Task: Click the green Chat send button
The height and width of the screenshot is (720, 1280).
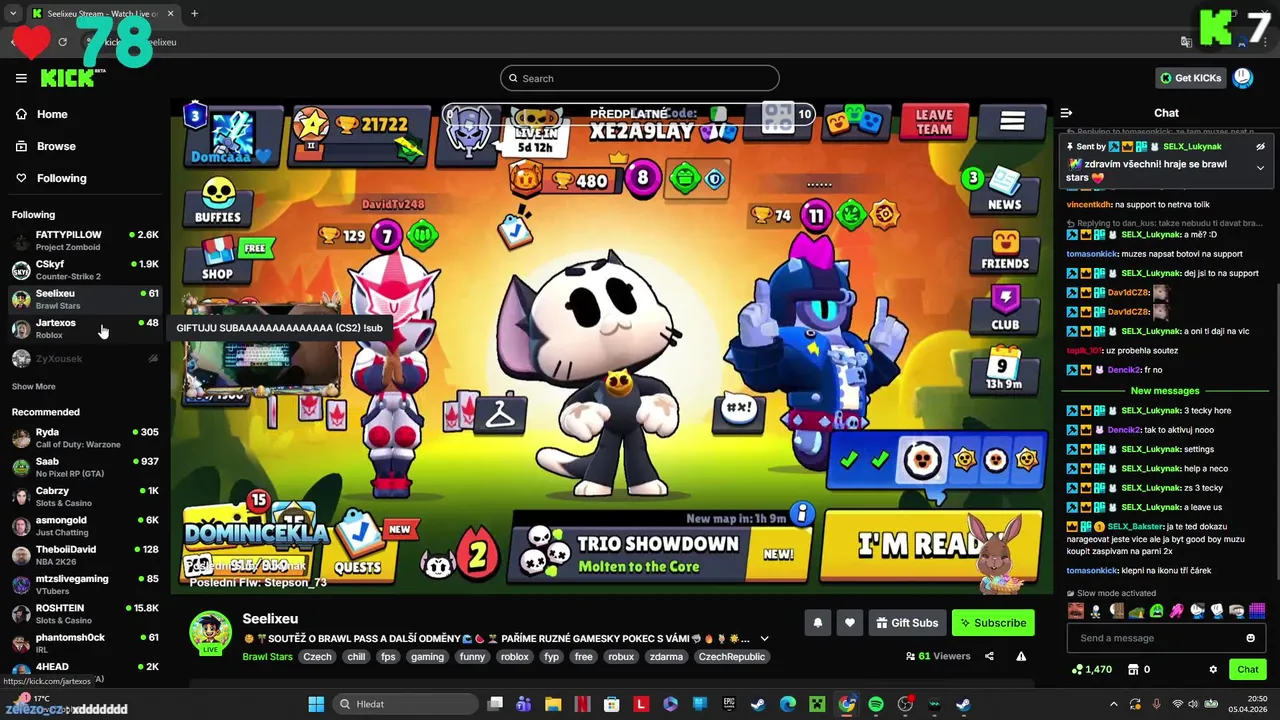Action: click(x=1247, y=669)
